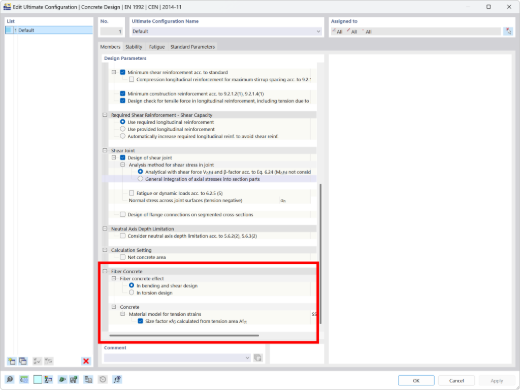Select Use required longitudinal reinforcement
The image size is (520, 390).
[123, 122]
